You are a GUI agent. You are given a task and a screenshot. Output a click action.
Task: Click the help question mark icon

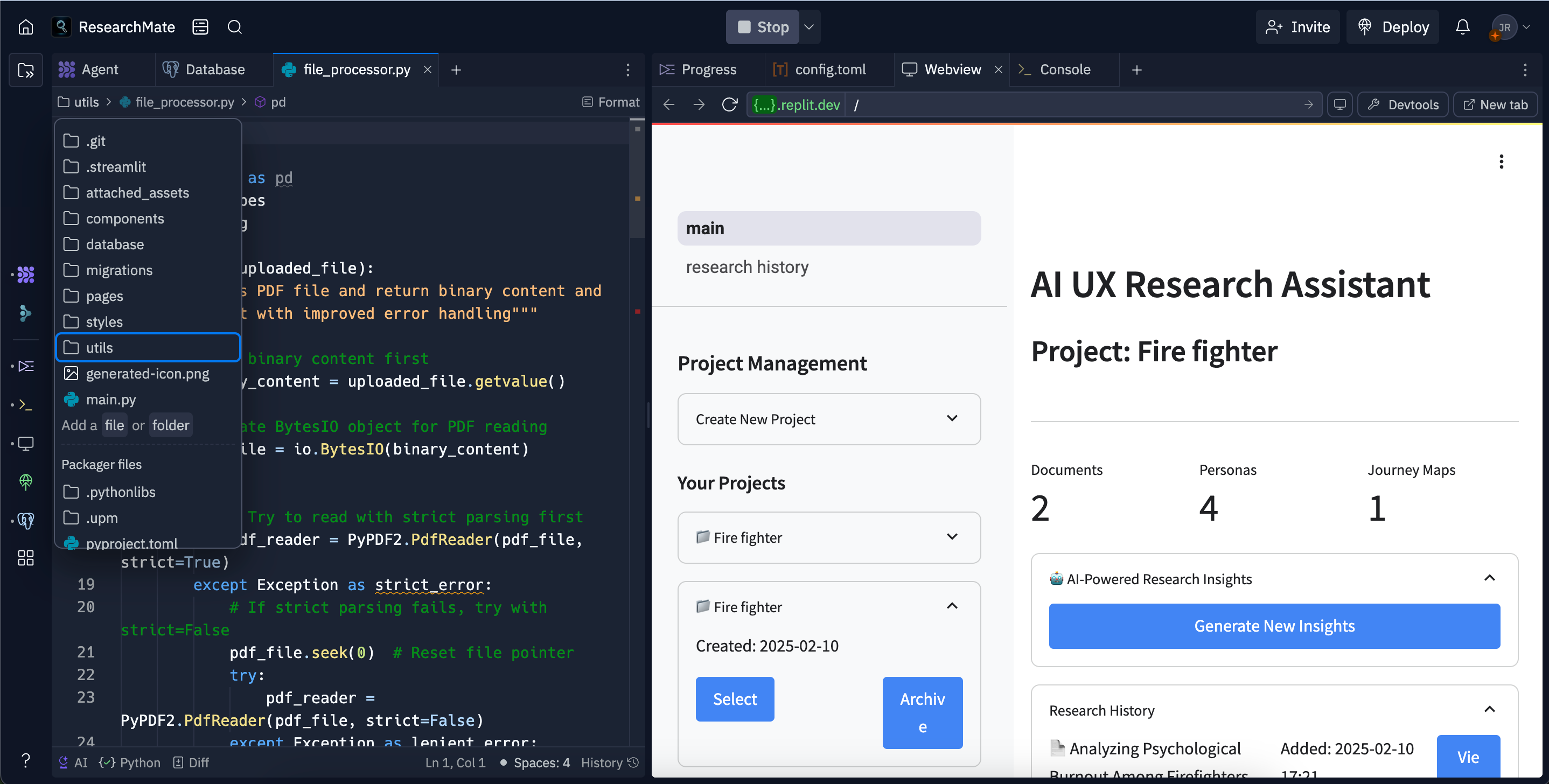tap(26, 760)
